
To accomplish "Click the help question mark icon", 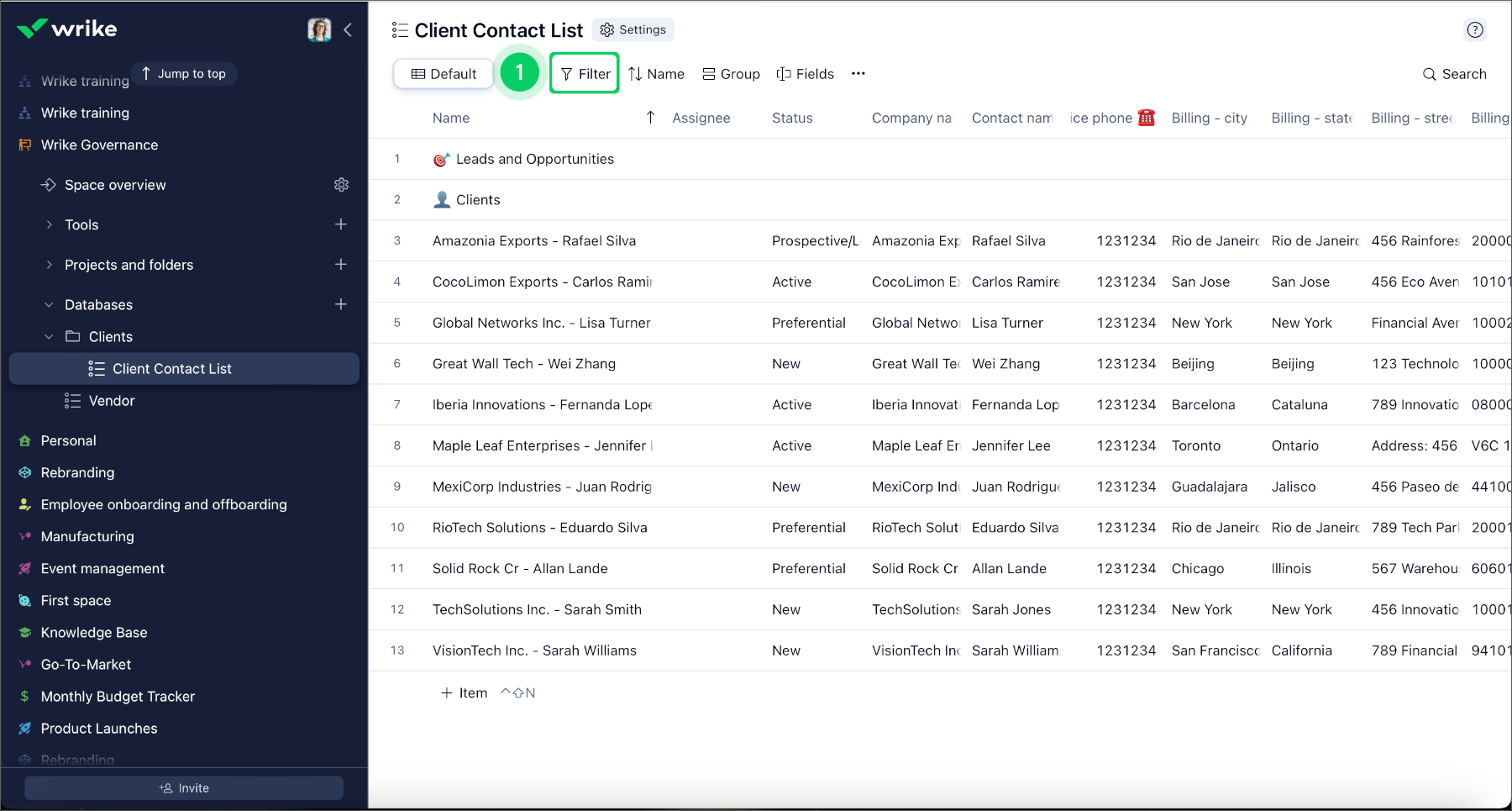I will (1474, 30).
